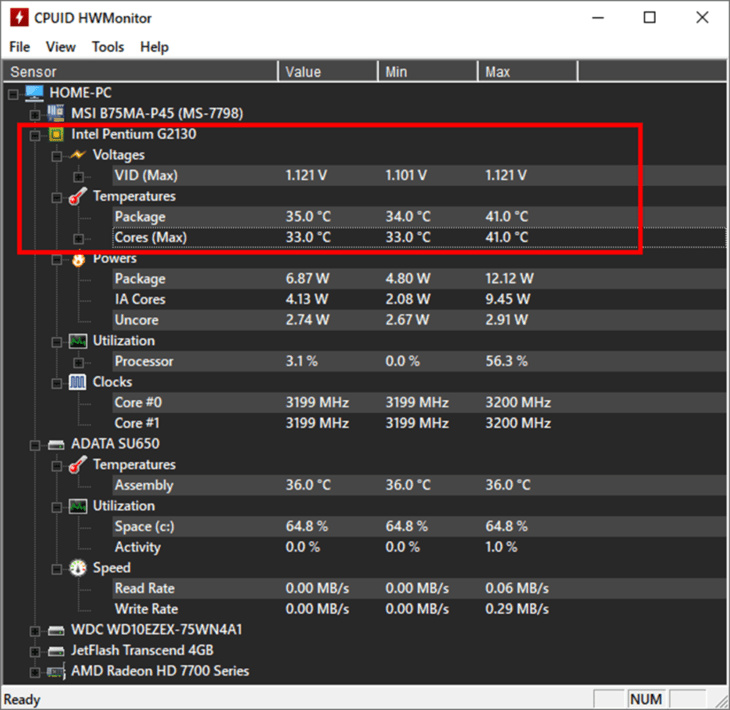
Task: Click the Value column header
Action: tap(328, 72)
